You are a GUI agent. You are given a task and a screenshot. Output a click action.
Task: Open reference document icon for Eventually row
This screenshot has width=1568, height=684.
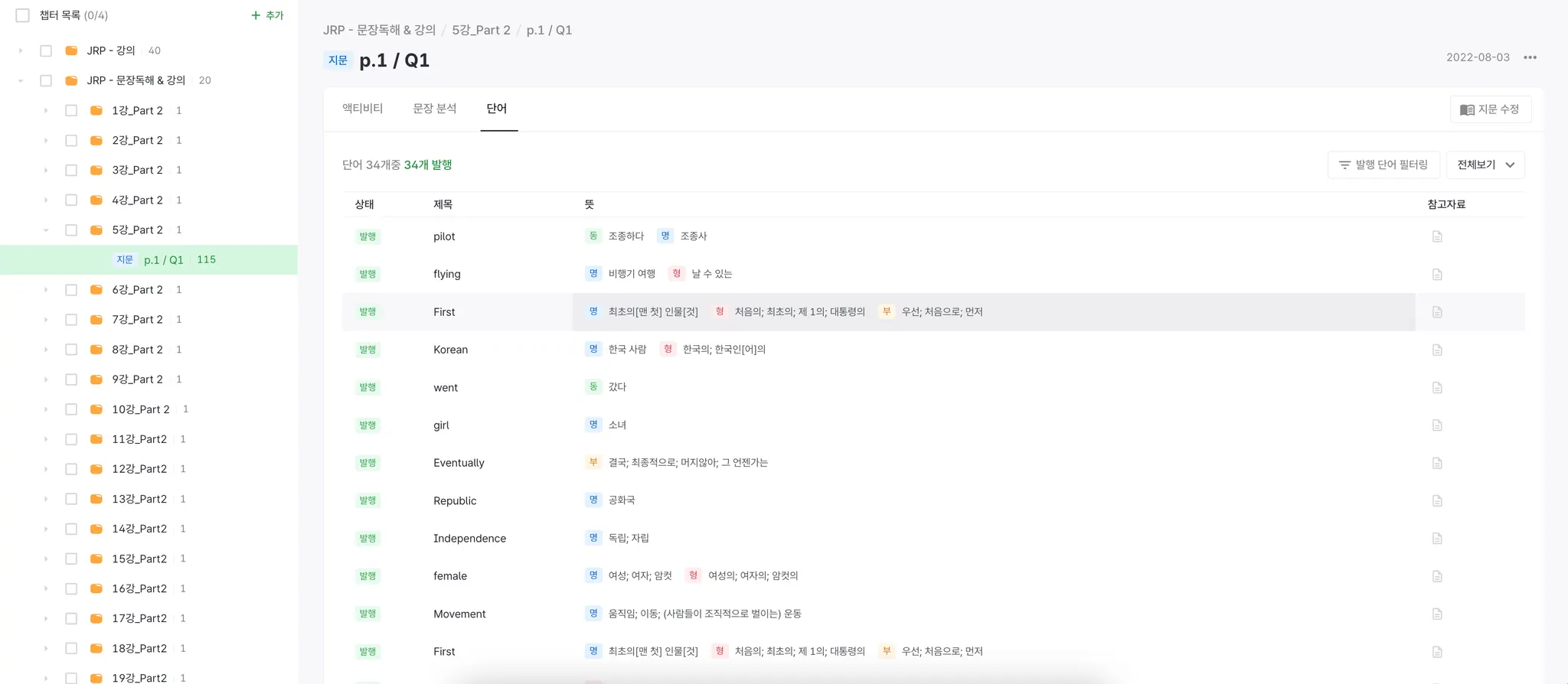point(1437,463)
